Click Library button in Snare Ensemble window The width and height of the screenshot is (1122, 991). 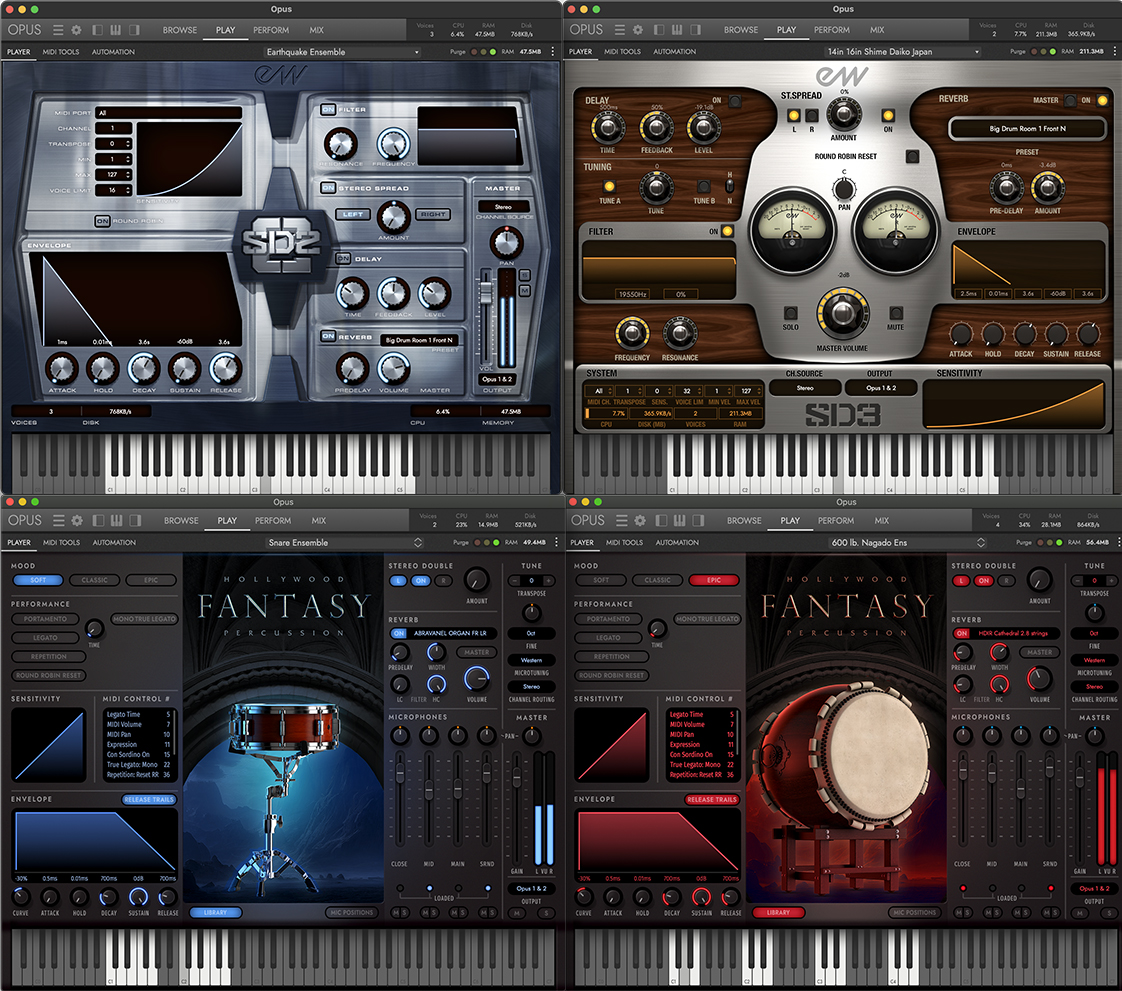point(215,912)
